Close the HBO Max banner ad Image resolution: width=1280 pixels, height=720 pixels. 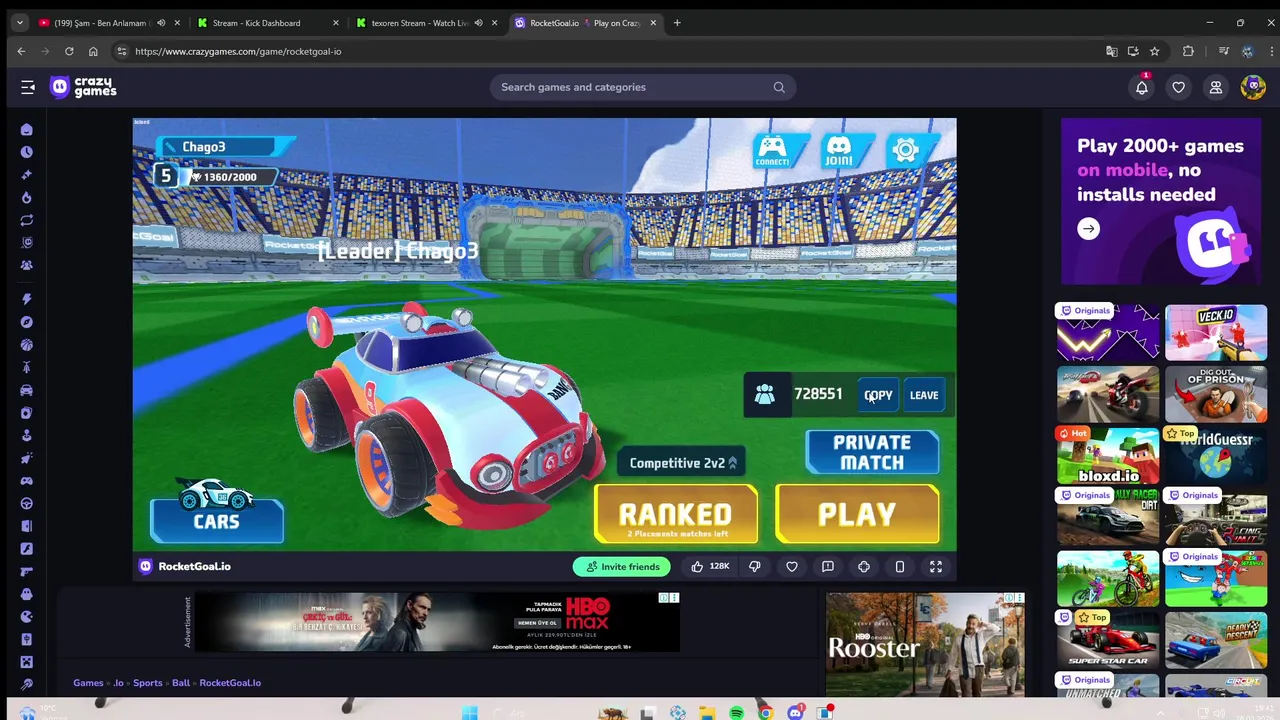click(x=674, y=598)
